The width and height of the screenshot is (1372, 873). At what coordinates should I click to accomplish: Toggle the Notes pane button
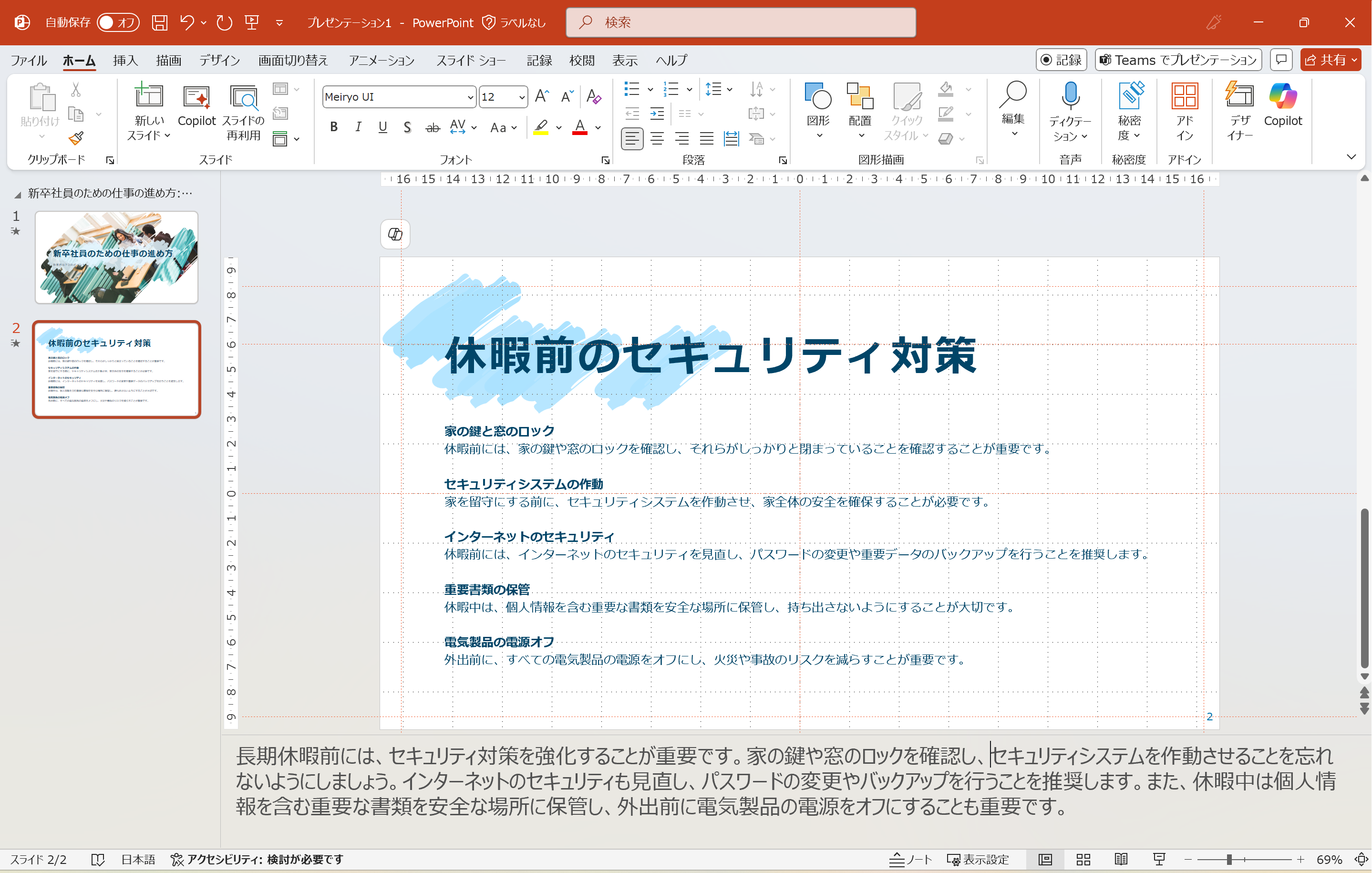(910, 859)
